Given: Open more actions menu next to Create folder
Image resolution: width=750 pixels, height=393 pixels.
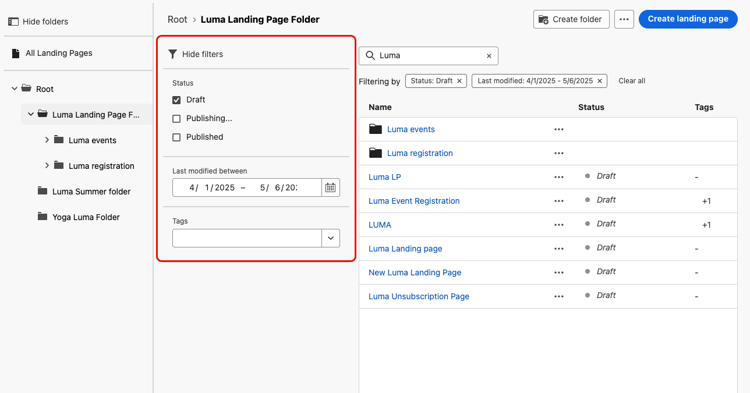Looking at the screenshot, I should (x=624, y=20).
